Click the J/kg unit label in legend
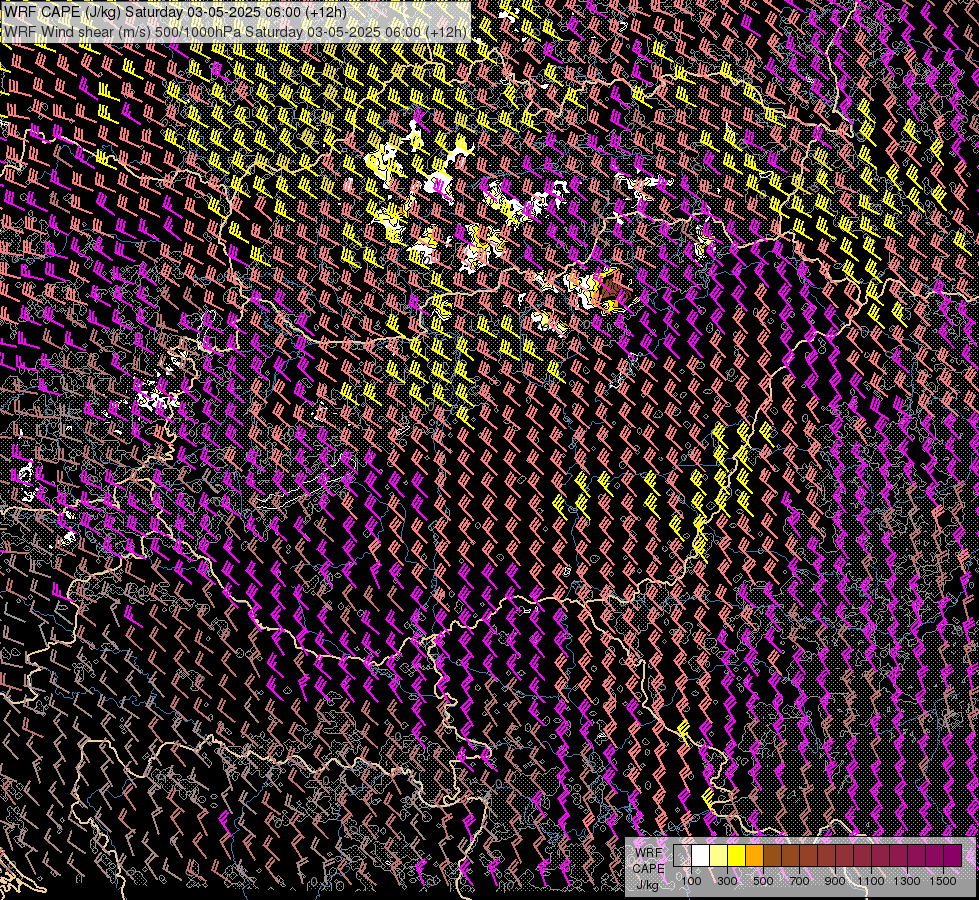The height and width of the screenshot is (900, 979). [x=647, y=886]
